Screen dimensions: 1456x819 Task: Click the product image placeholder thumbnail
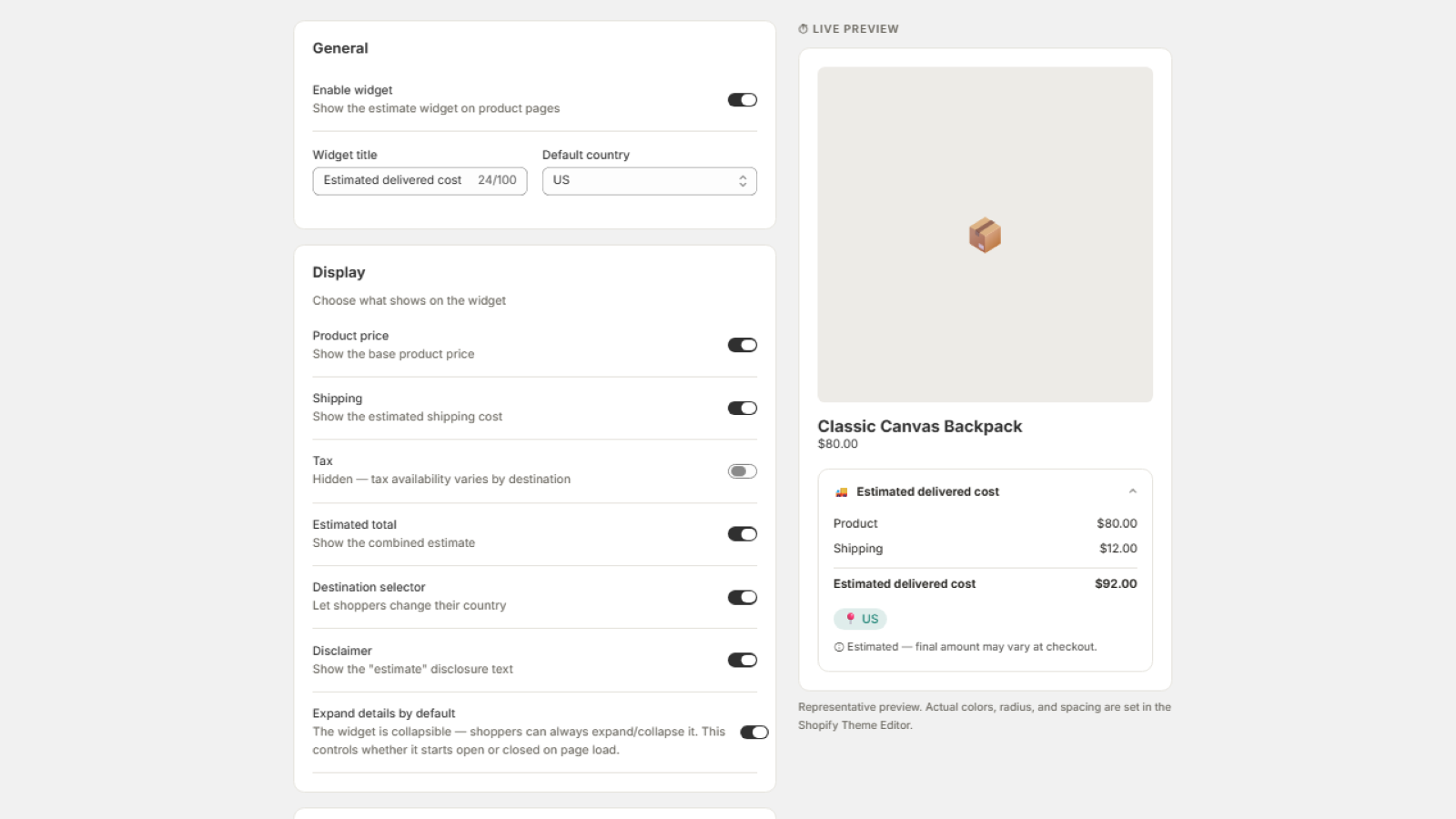tap(985, 235)
